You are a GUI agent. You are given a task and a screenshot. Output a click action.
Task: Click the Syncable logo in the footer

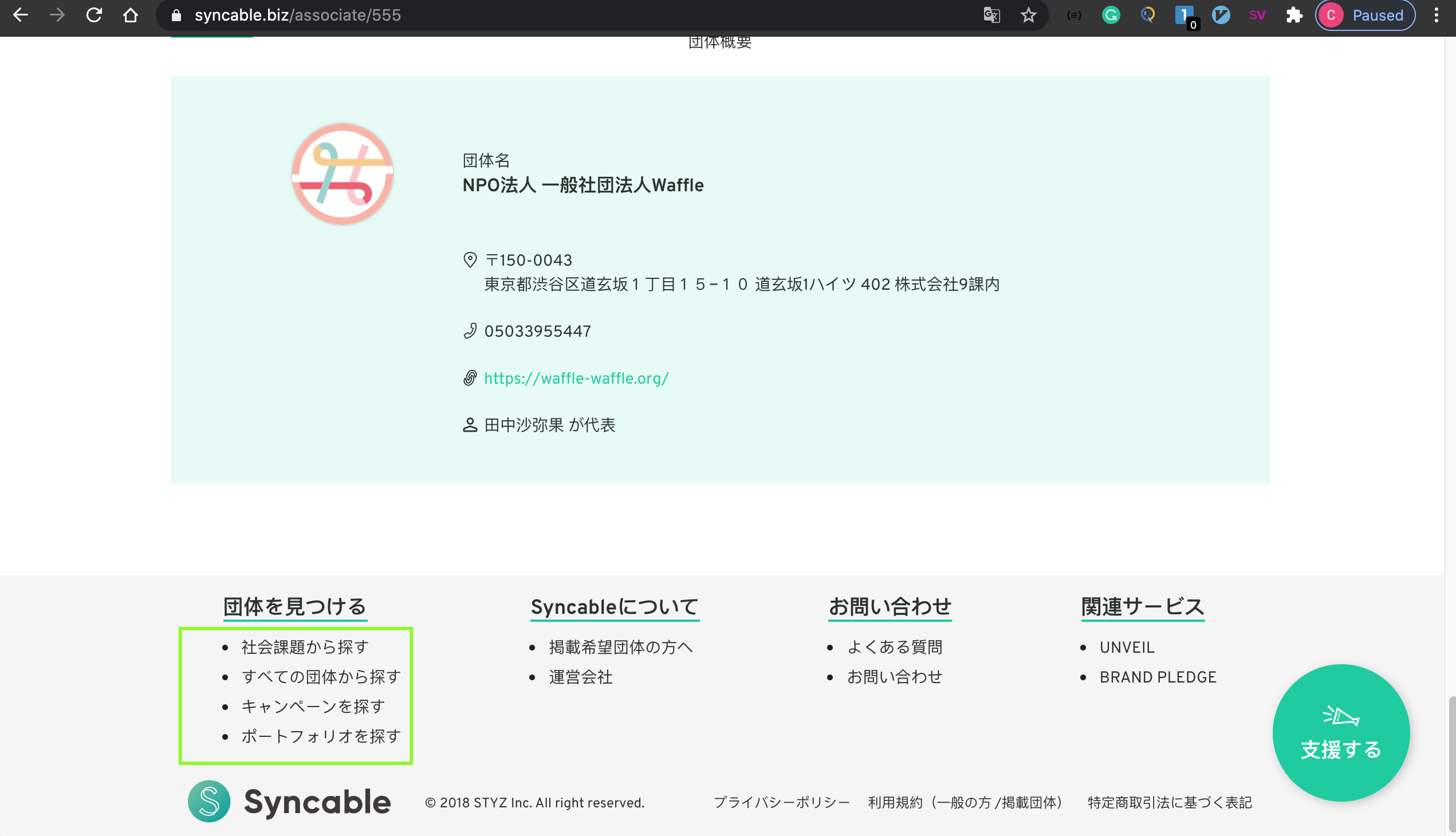point(289,800)
